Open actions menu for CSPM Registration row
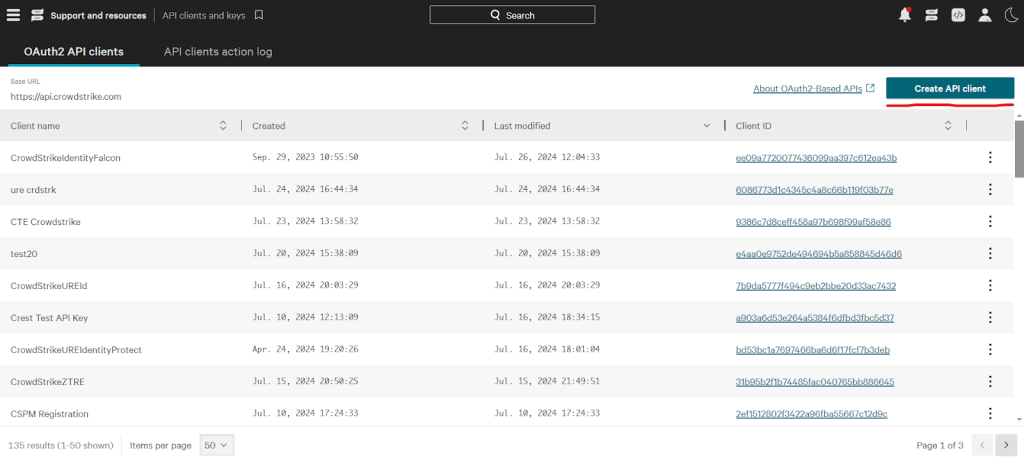1024x463 pixels. point(990,413)
